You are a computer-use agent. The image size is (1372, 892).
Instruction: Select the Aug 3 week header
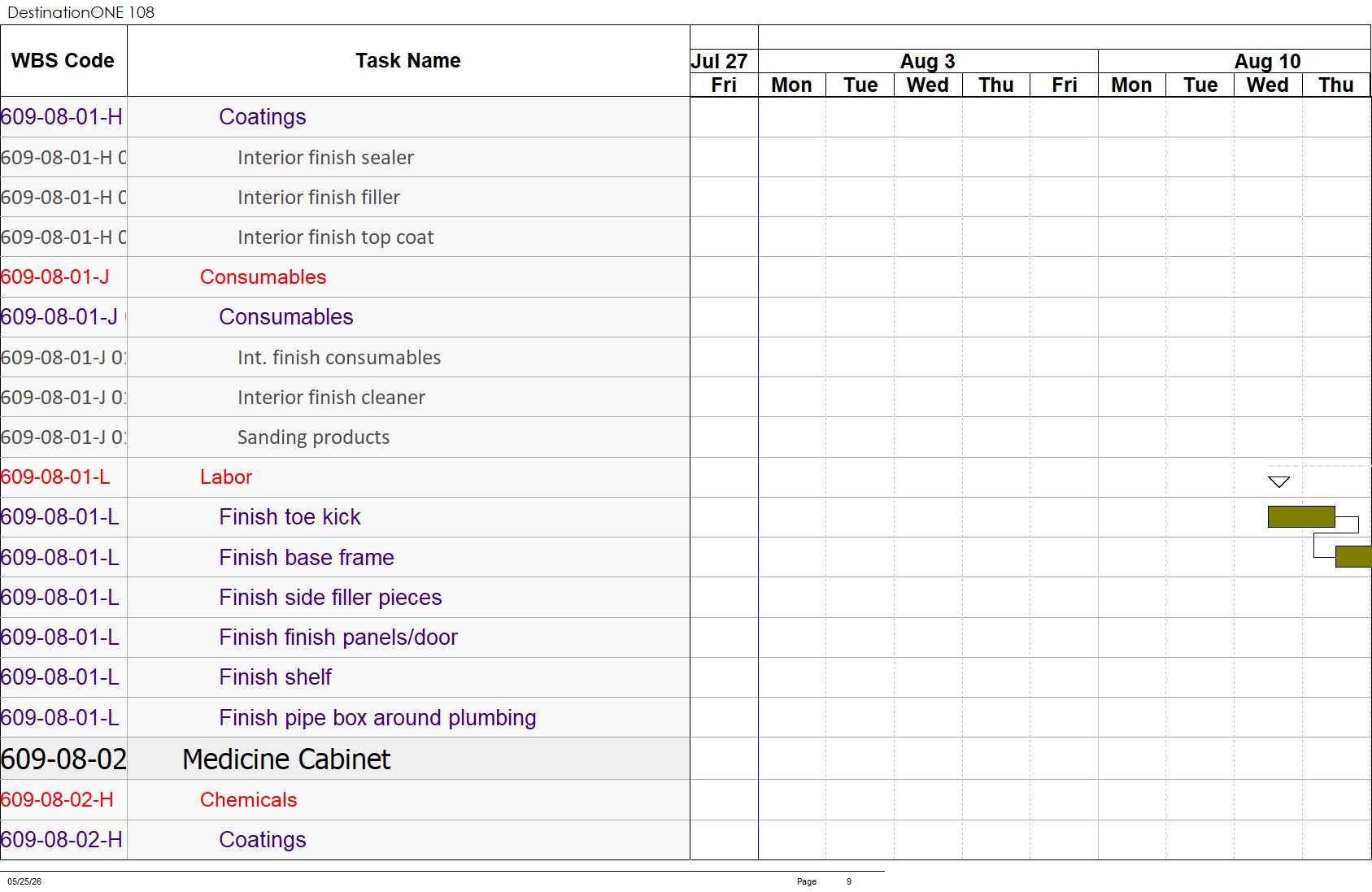coord(928,61)
